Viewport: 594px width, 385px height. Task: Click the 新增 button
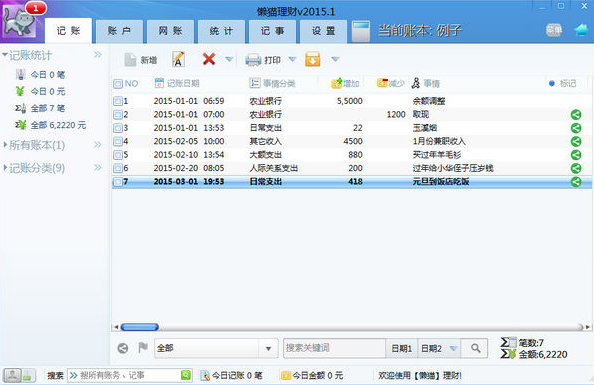point(141,60)
